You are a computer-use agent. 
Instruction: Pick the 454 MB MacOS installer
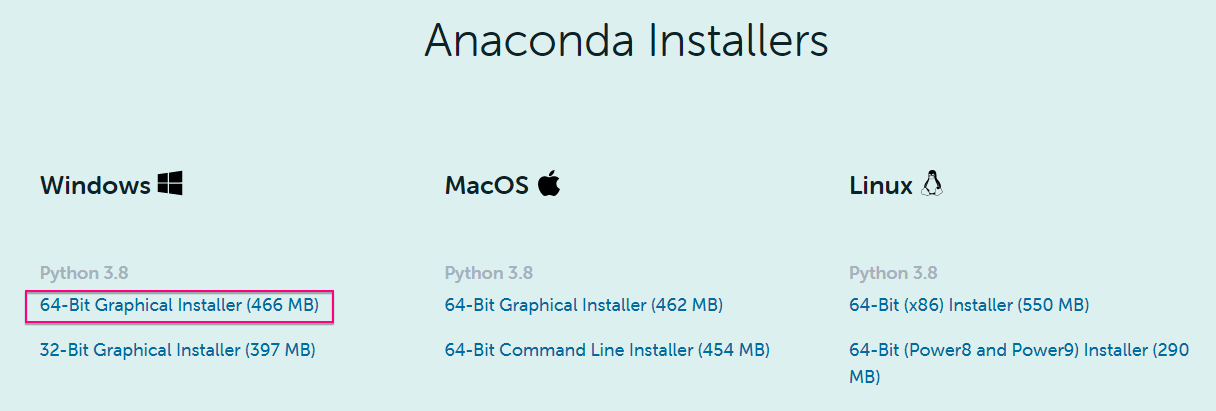pos(607,350)
